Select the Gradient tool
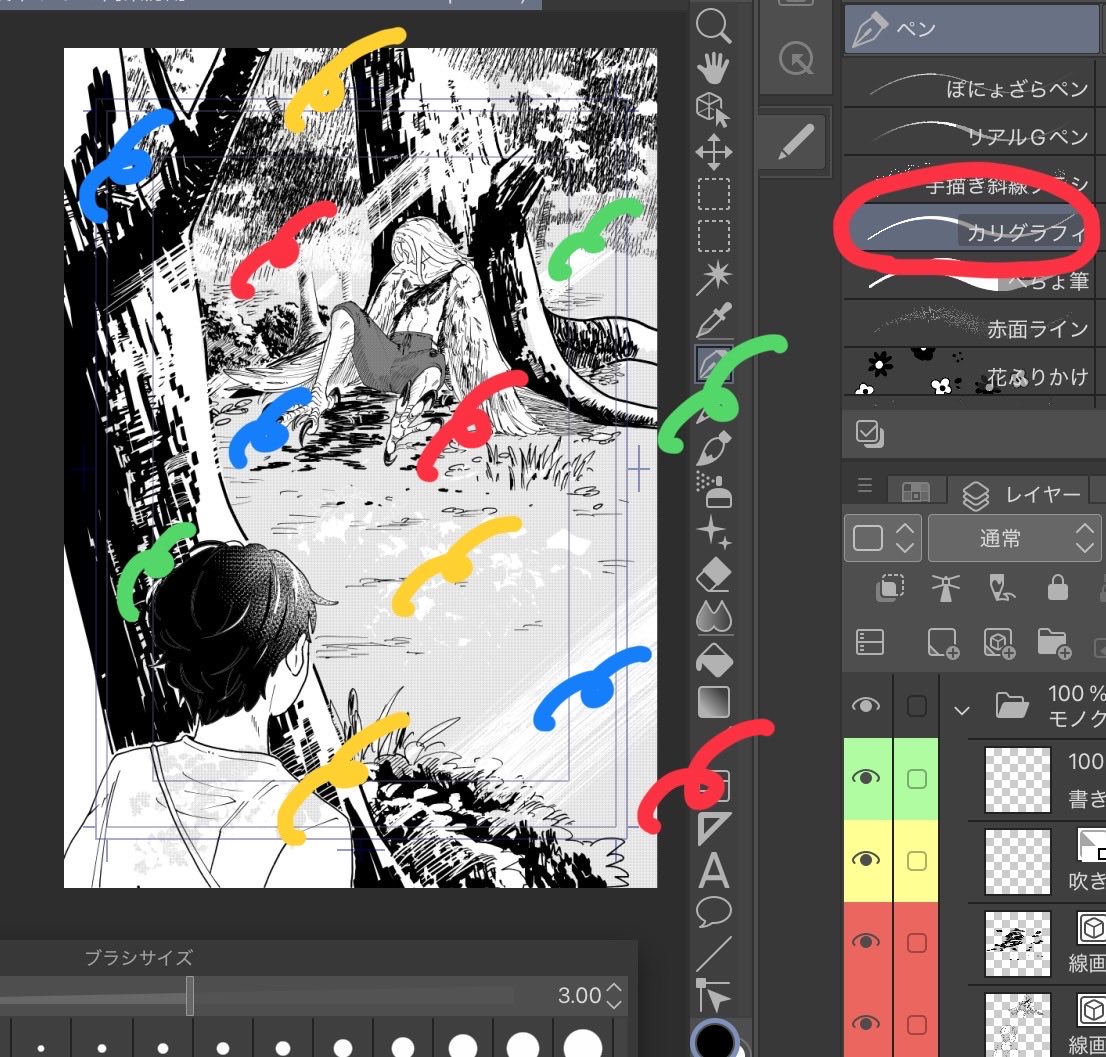This screenshot has height=1057, width=1106. [714, 703]
